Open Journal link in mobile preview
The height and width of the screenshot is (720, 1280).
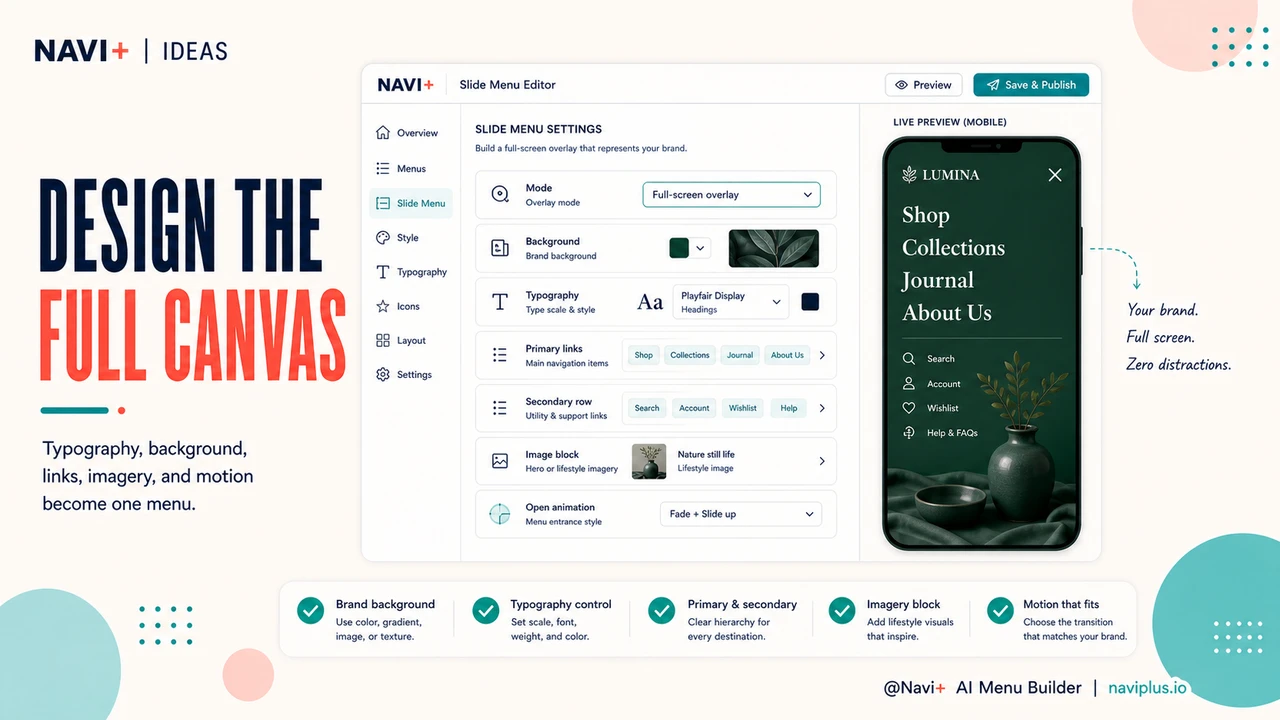[x=938, y=280]
